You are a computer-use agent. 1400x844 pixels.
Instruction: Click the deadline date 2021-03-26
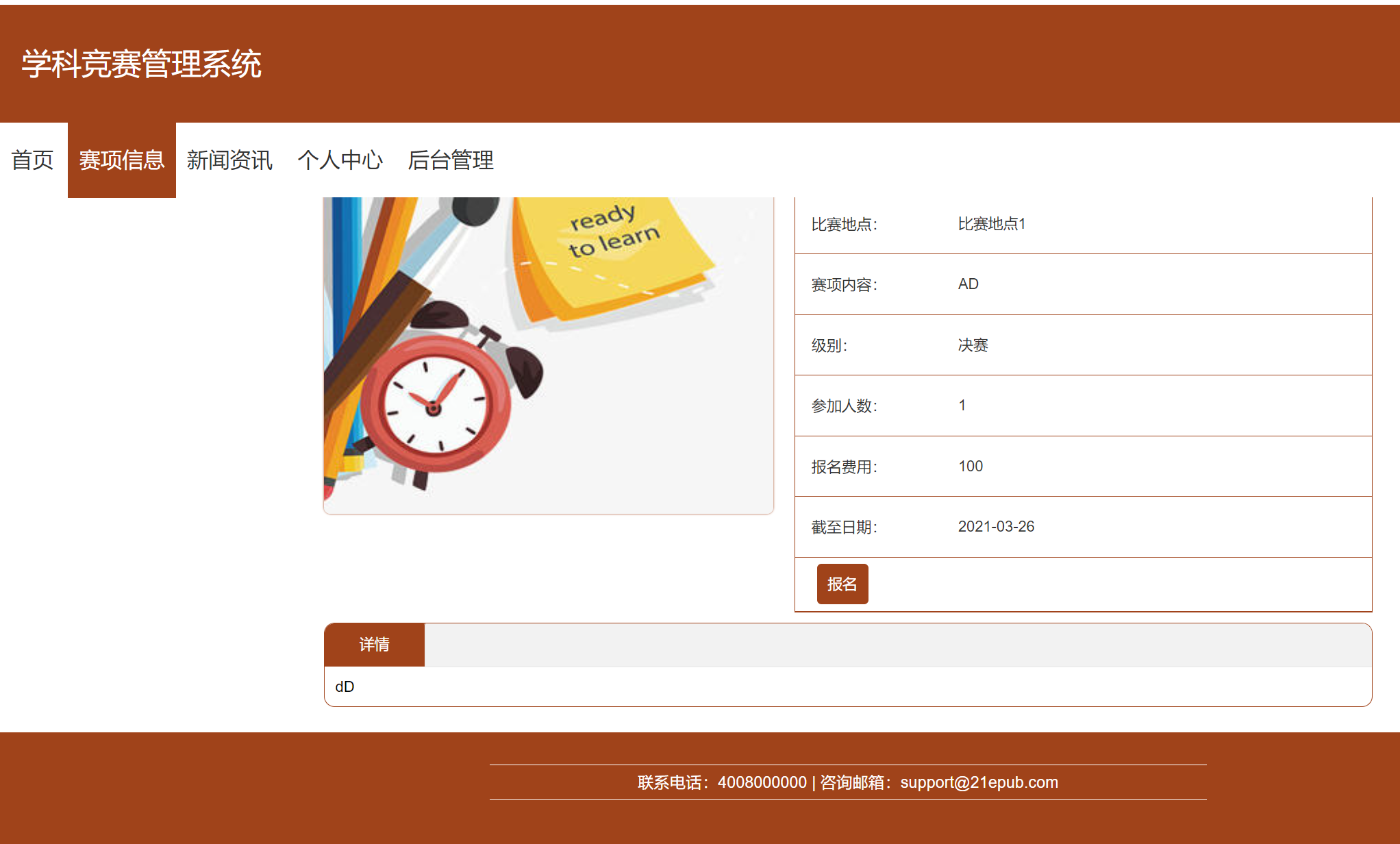(x=997, y=527)
